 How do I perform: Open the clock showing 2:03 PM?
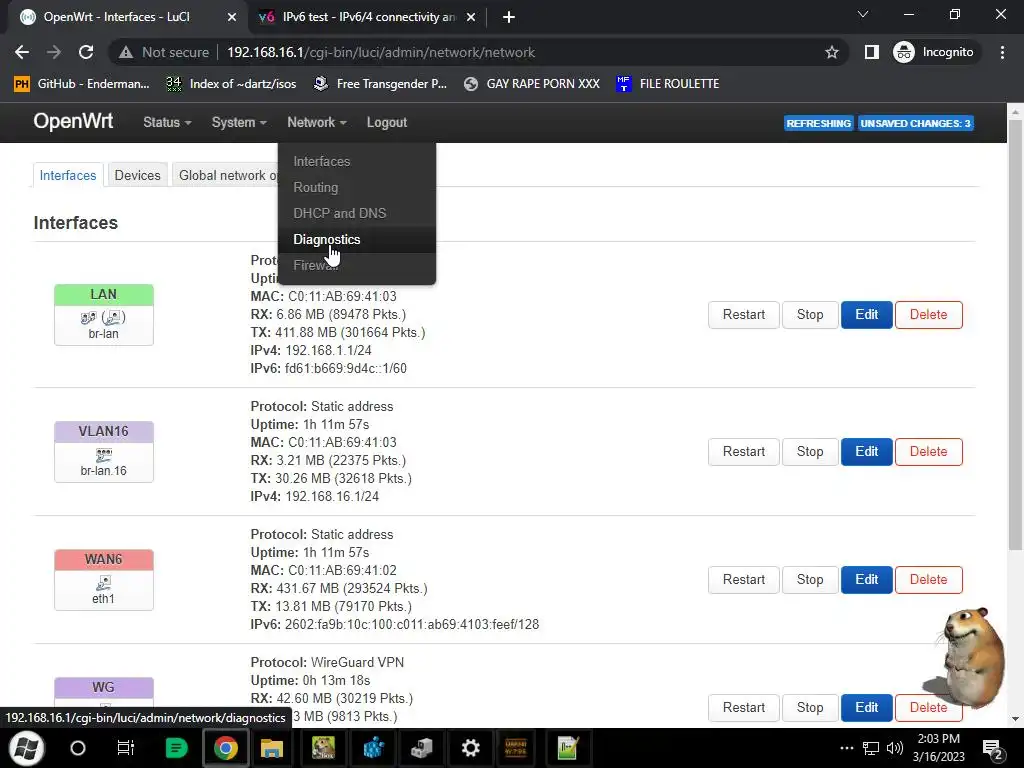pos(938,748)
